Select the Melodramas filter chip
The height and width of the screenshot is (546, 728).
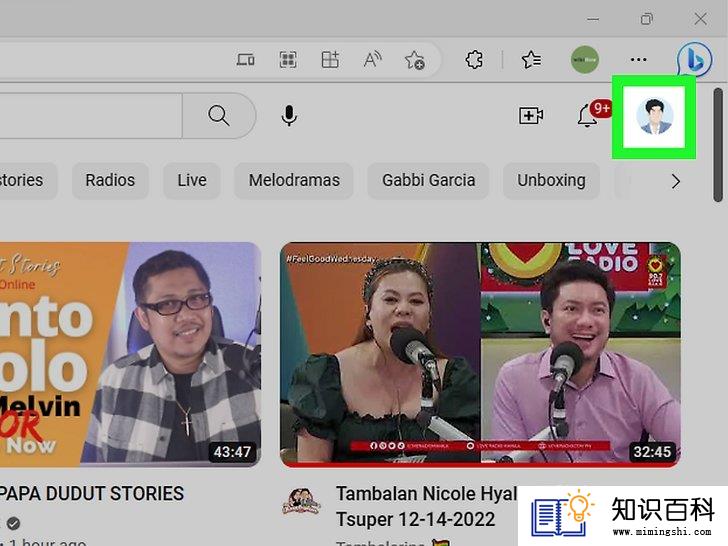294,180
